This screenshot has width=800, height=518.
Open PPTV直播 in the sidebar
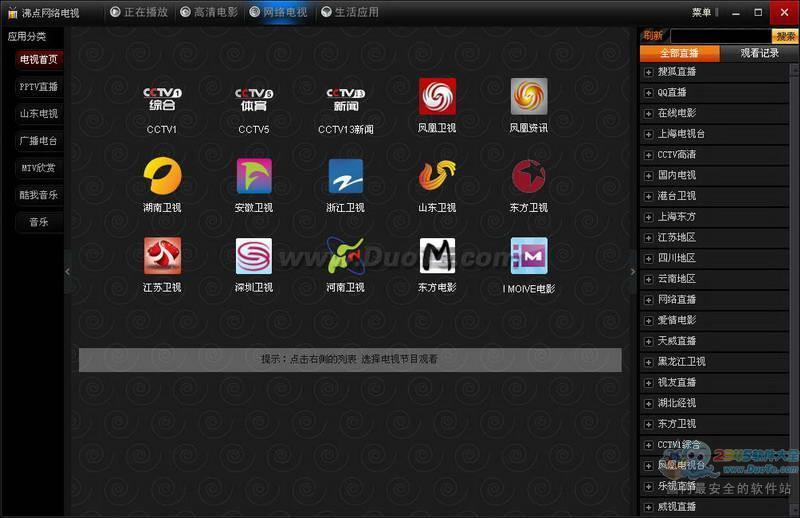(x=39, y=87)
